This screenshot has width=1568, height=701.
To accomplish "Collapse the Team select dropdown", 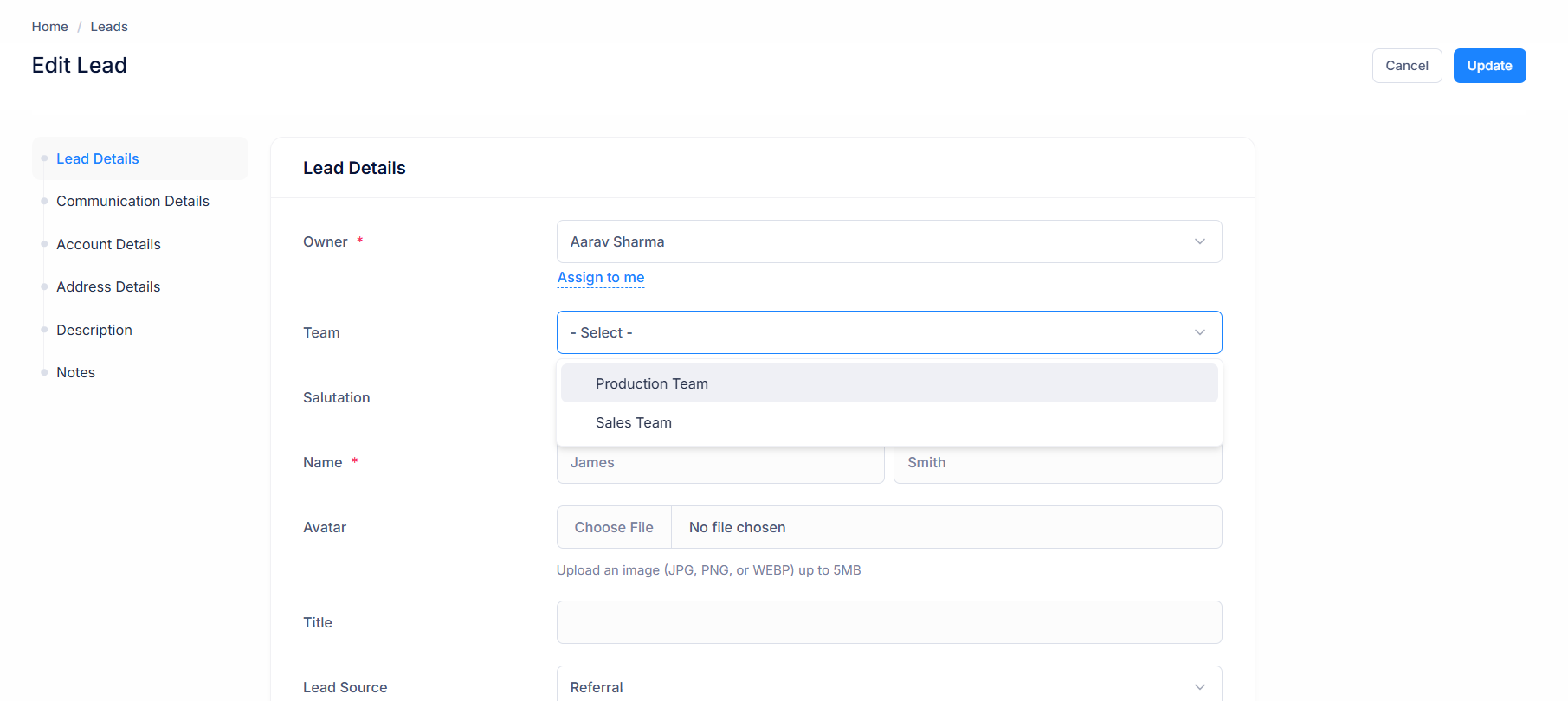I will [x=889, y=332].
